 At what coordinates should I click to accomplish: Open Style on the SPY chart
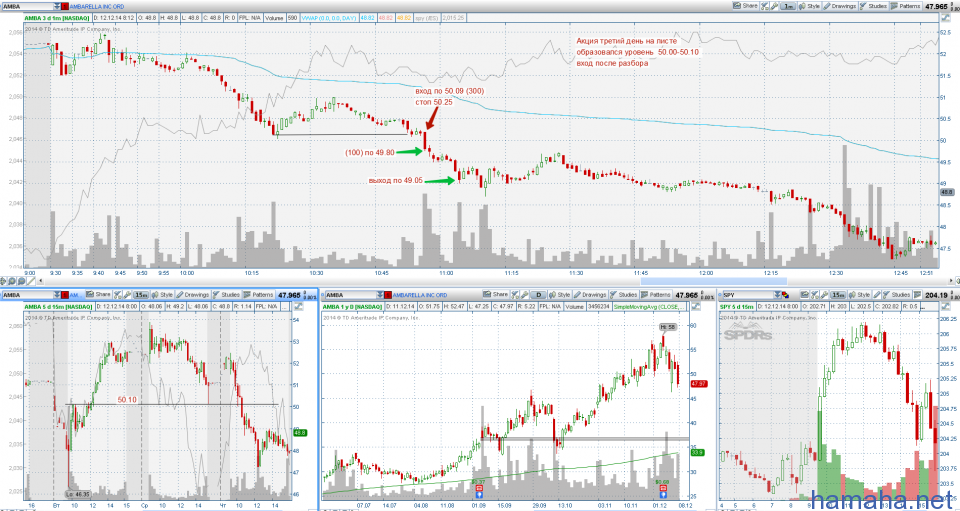tap(859, 295)
